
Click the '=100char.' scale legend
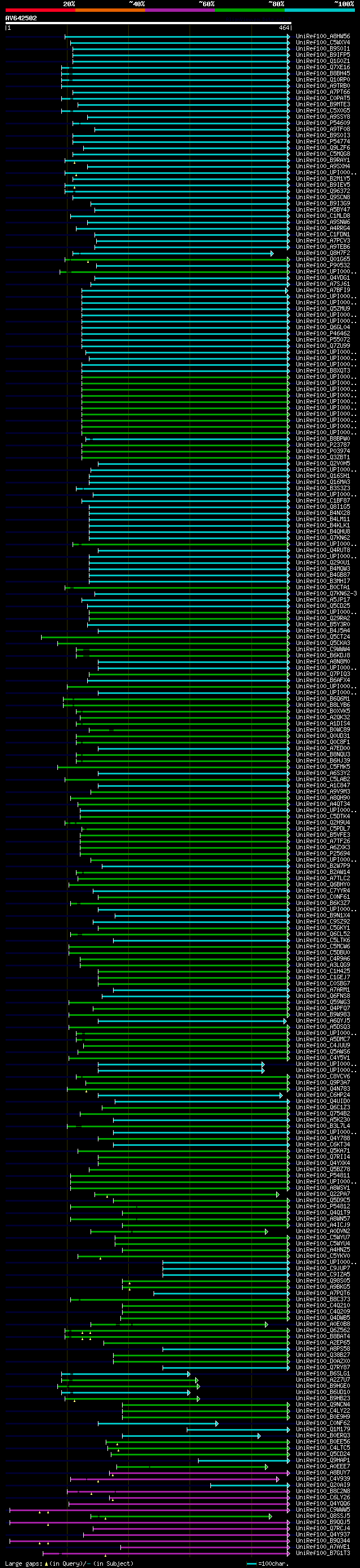coord(272,1563)
